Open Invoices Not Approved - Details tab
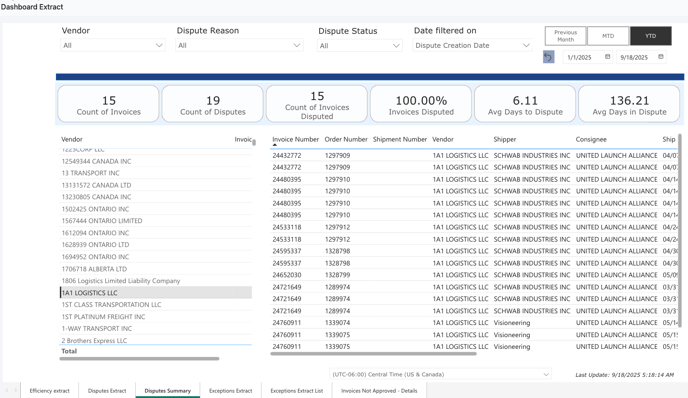Screen dimensions: 688x398 (x=379, y=391)
